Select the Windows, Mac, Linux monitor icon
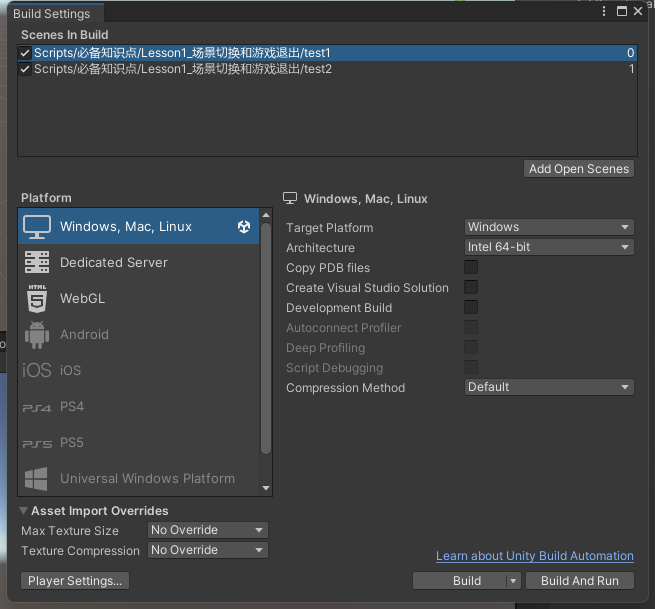This screenshot has height=609, width=655. pyautogui.click(x=37, y=227)
